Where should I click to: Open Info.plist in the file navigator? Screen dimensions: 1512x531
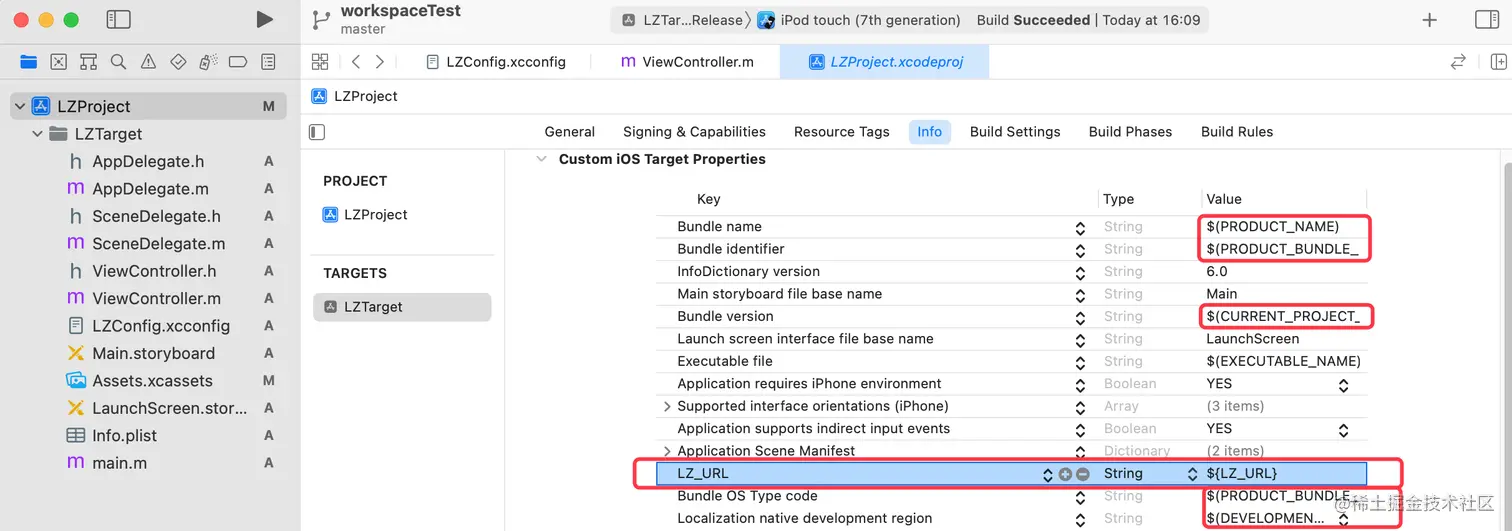tap(124, 436)
